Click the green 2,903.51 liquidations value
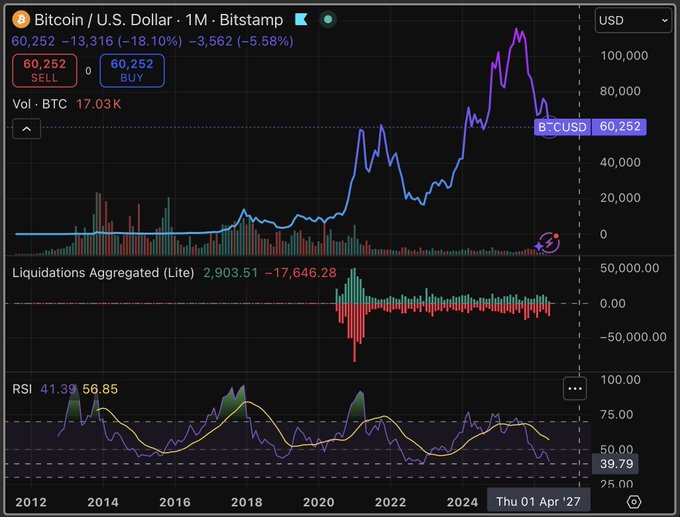The height and width of the screenshot is (517, 680). (x=230, y=273)
